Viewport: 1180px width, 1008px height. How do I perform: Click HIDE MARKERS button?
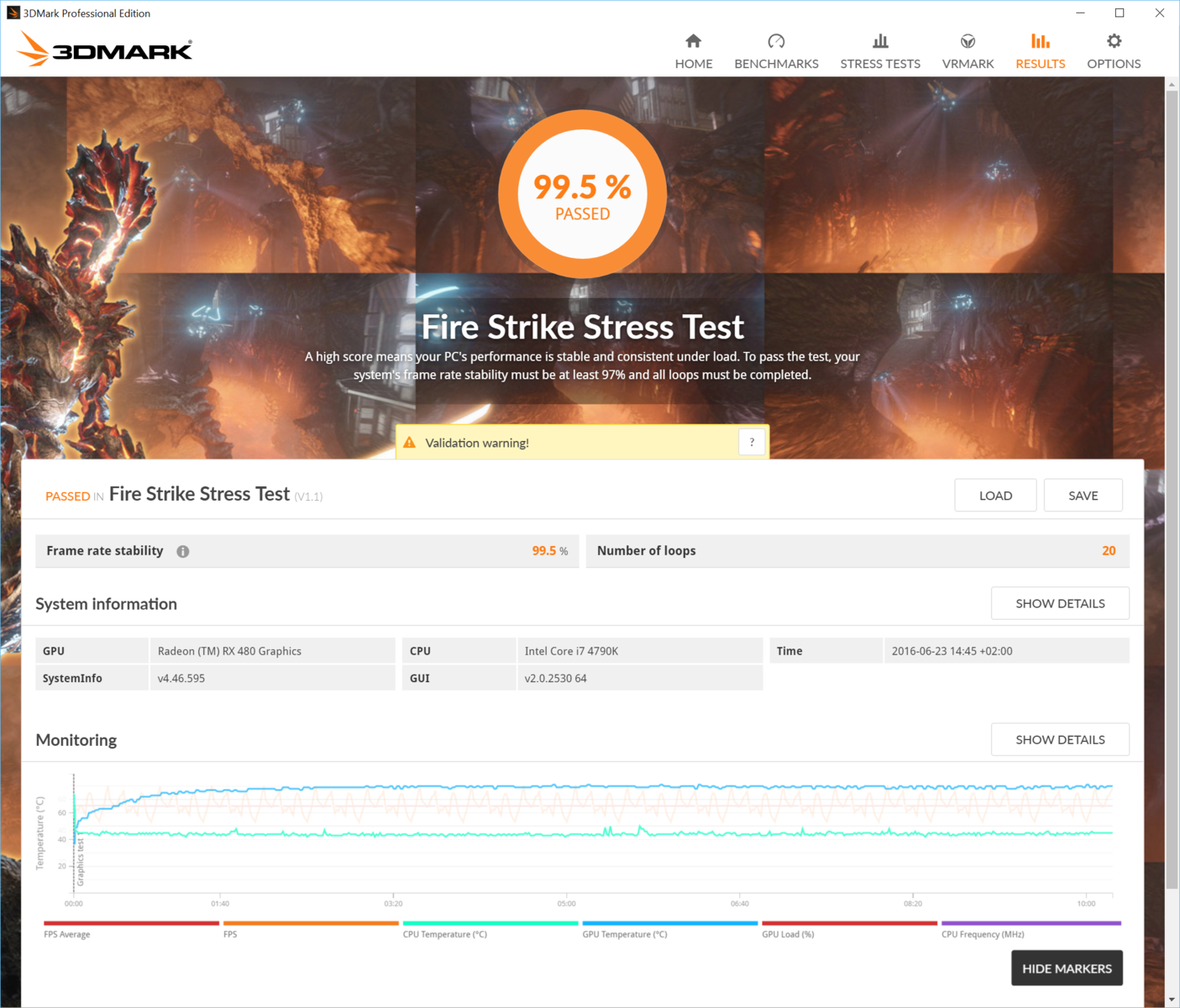coord(1067,969)
